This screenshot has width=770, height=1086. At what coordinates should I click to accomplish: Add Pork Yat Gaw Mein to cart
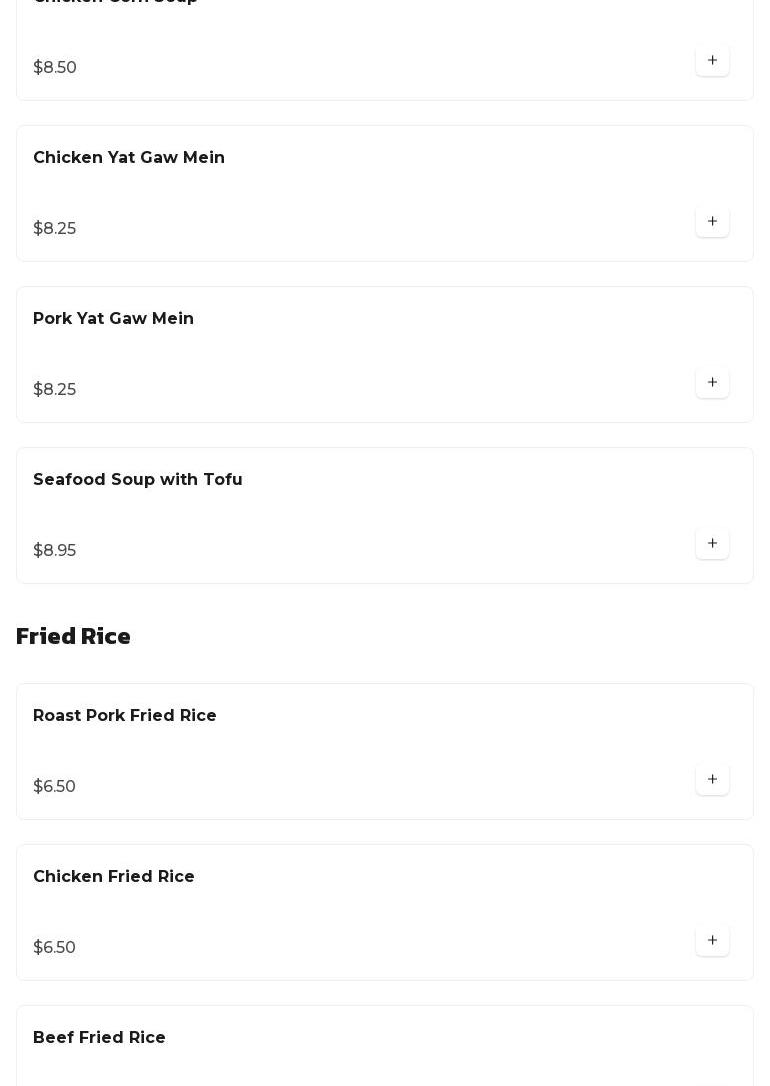click(712, 383)
